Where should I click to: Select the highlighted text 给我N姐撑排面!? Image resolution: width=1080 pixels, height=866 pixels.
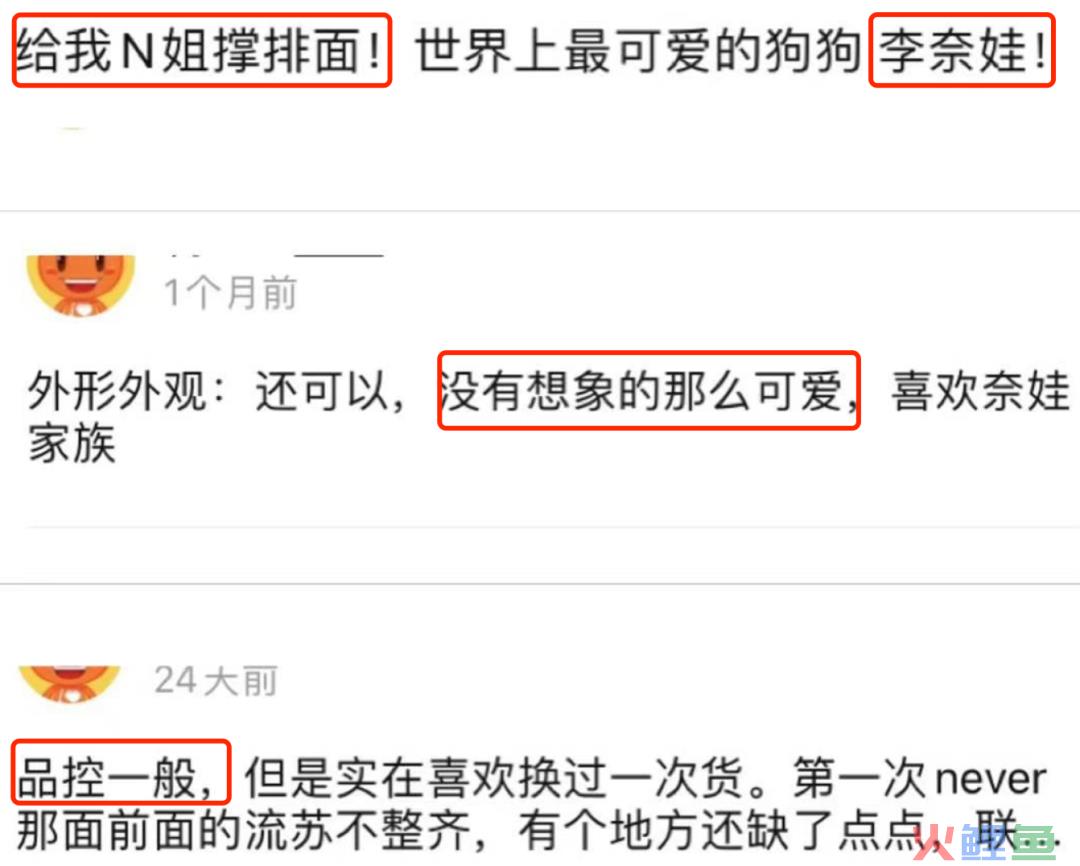(202, 50)
